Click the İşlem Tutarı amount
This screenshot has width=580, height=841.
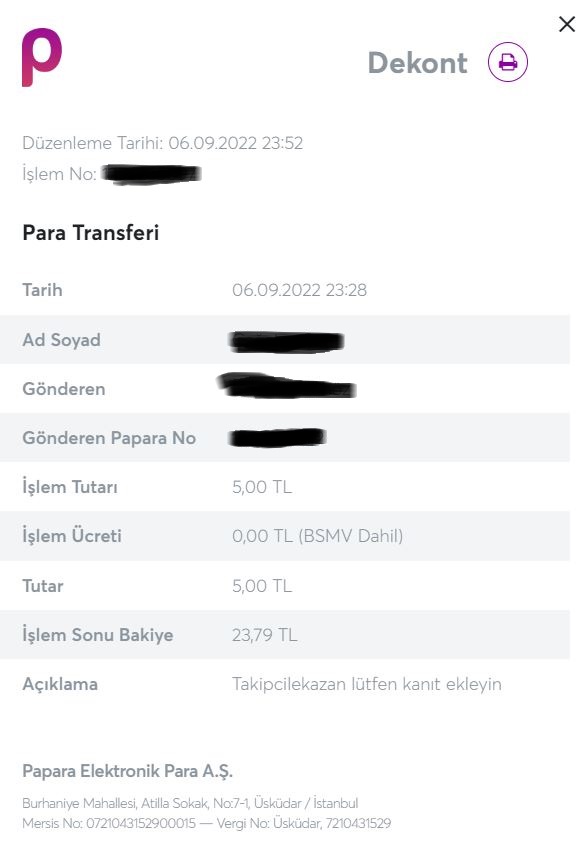(x=262, y=487)
